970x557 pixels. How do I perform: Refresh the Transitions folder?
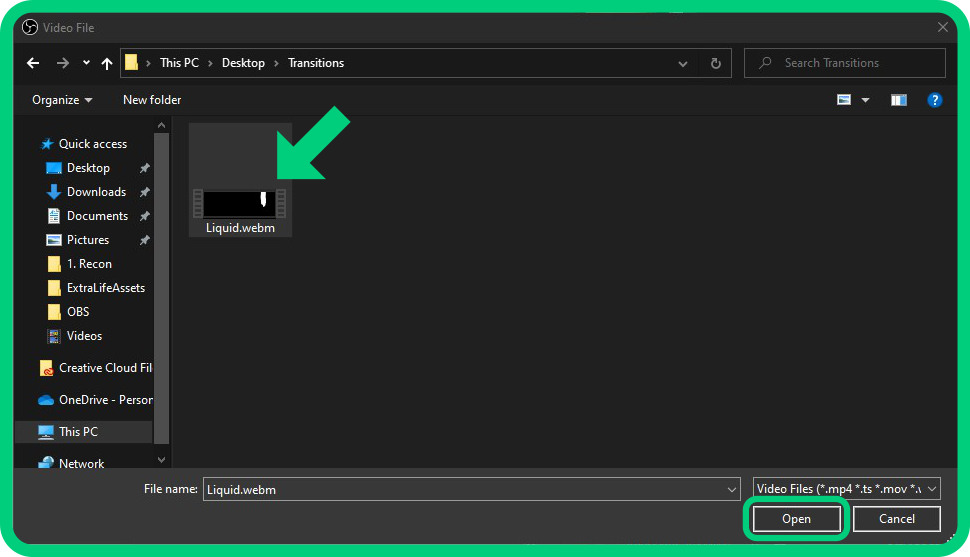[716, 63]
